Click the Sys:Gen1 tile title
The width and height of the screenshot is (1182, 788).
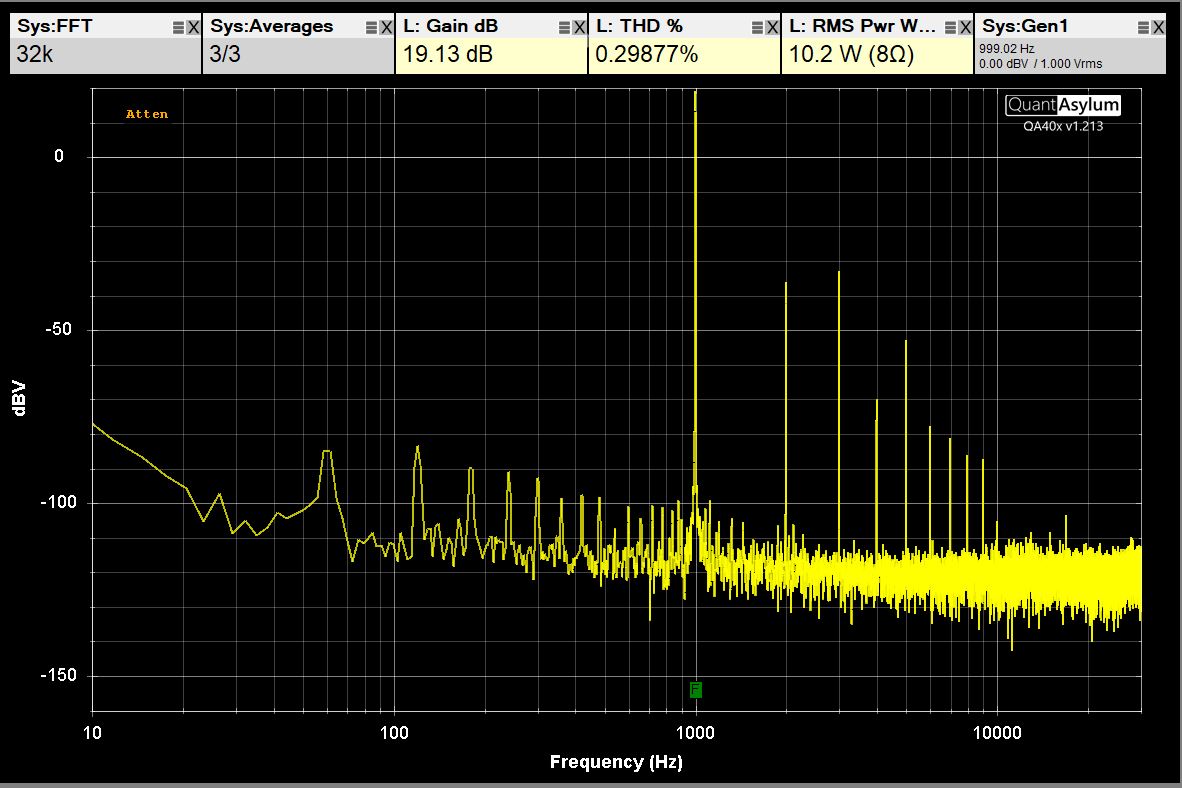click(1025, 26)
